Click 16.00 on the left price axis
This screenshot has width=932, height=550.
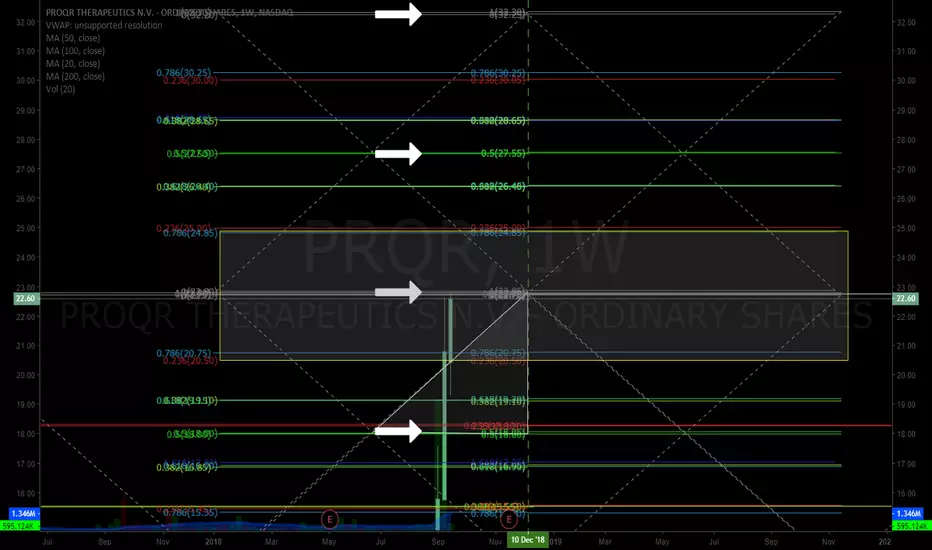(x=26, y=494)
